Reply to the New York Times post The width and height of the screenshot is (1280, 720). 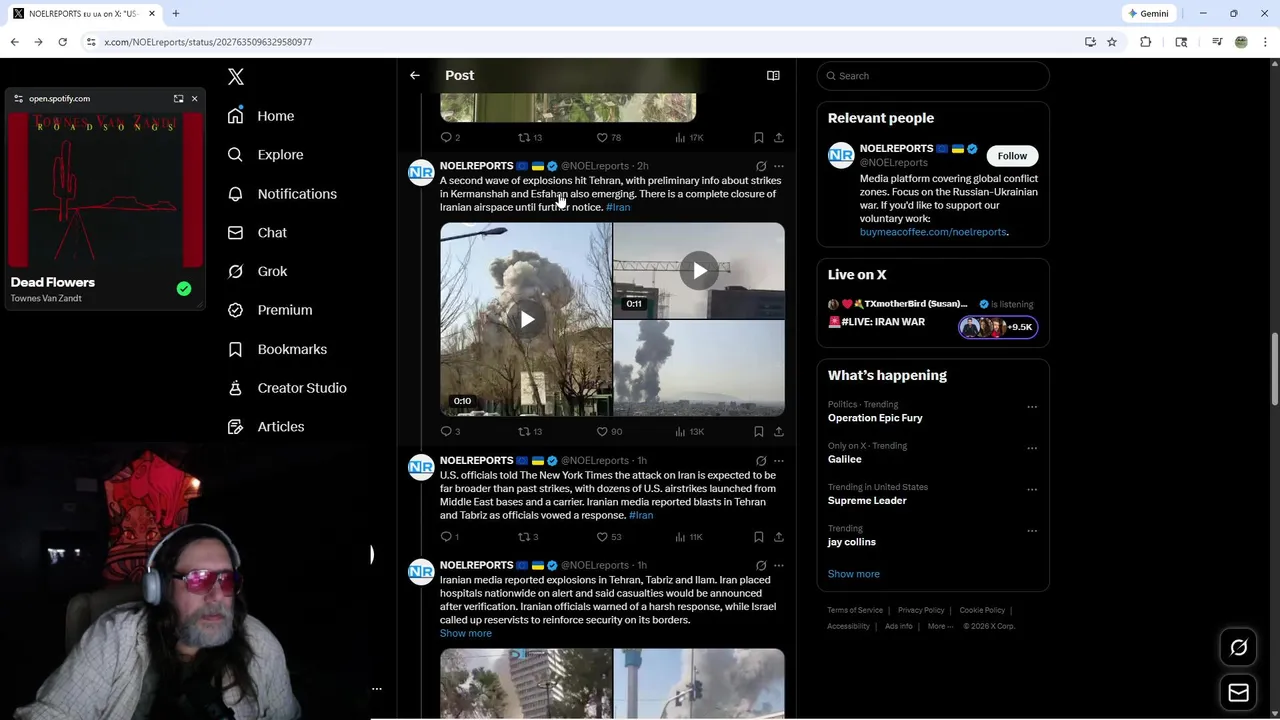450,537
